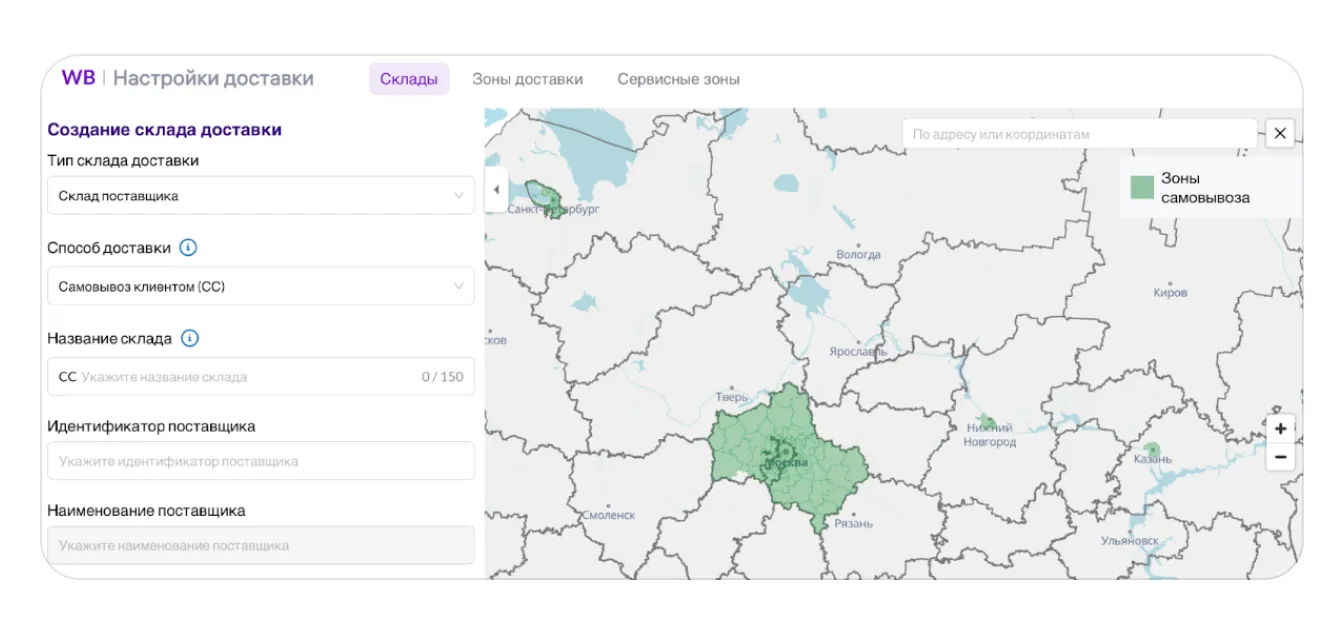Switch to Зоны доставки tab

point(527,79)
